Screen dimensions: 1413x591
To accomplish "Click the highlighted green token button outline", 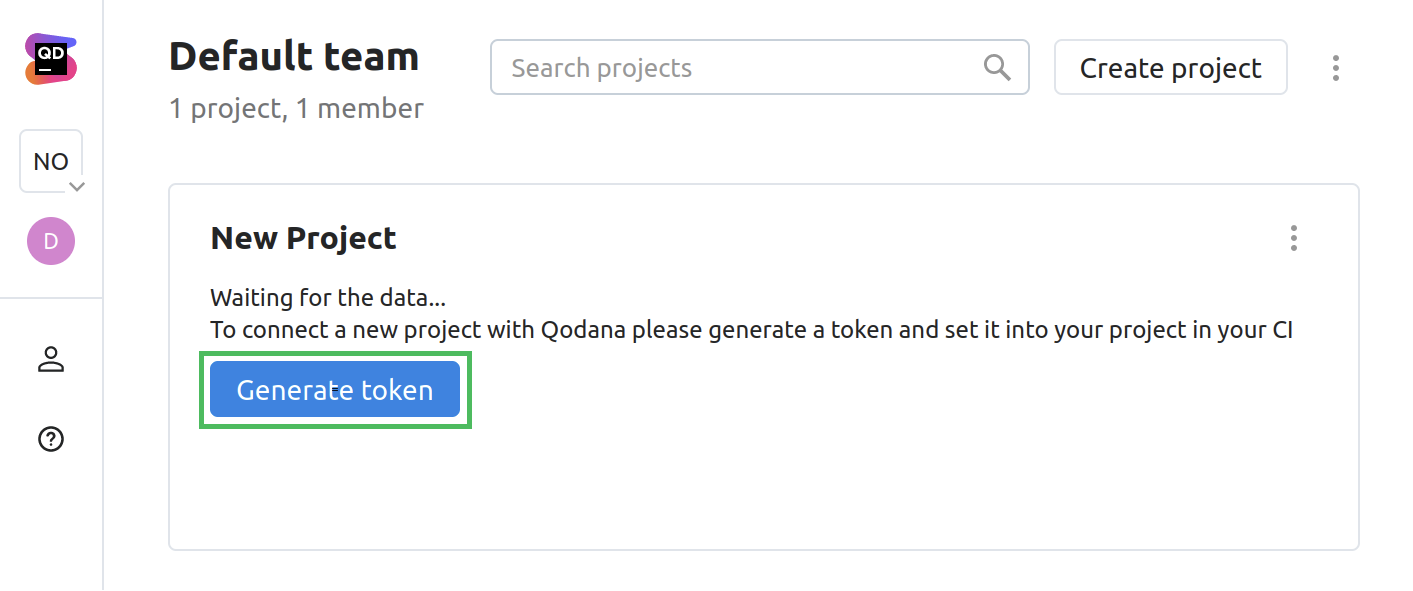I will click(x=335, y=390).
